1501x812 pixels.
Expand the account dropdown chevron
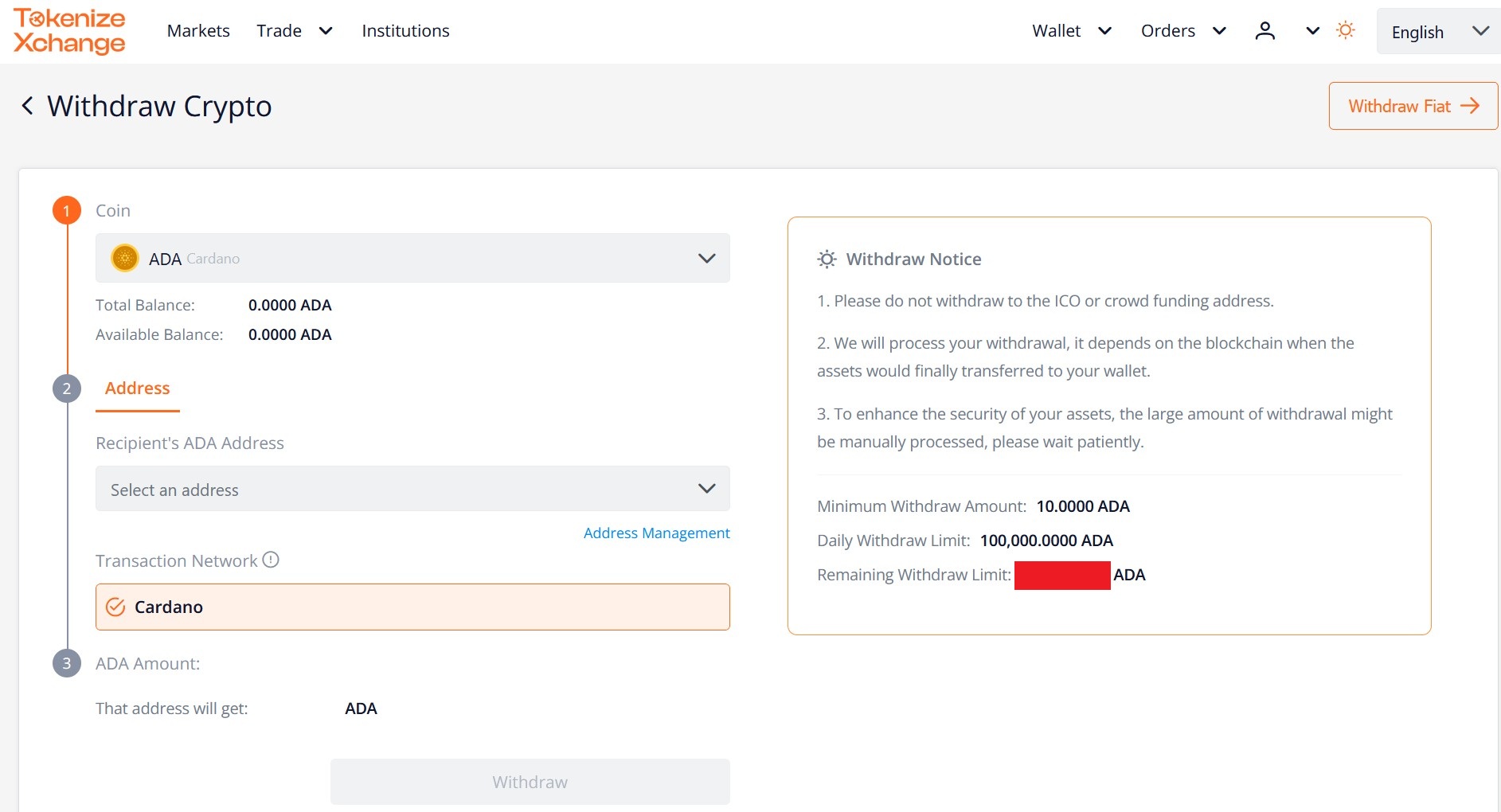[1313, 31]
